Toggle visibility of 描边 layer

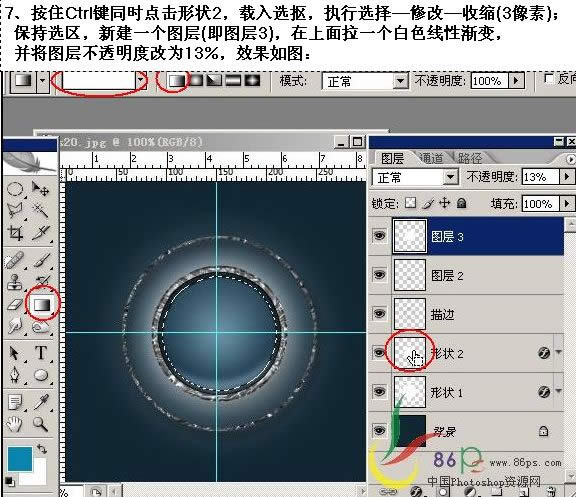point(379,313)
